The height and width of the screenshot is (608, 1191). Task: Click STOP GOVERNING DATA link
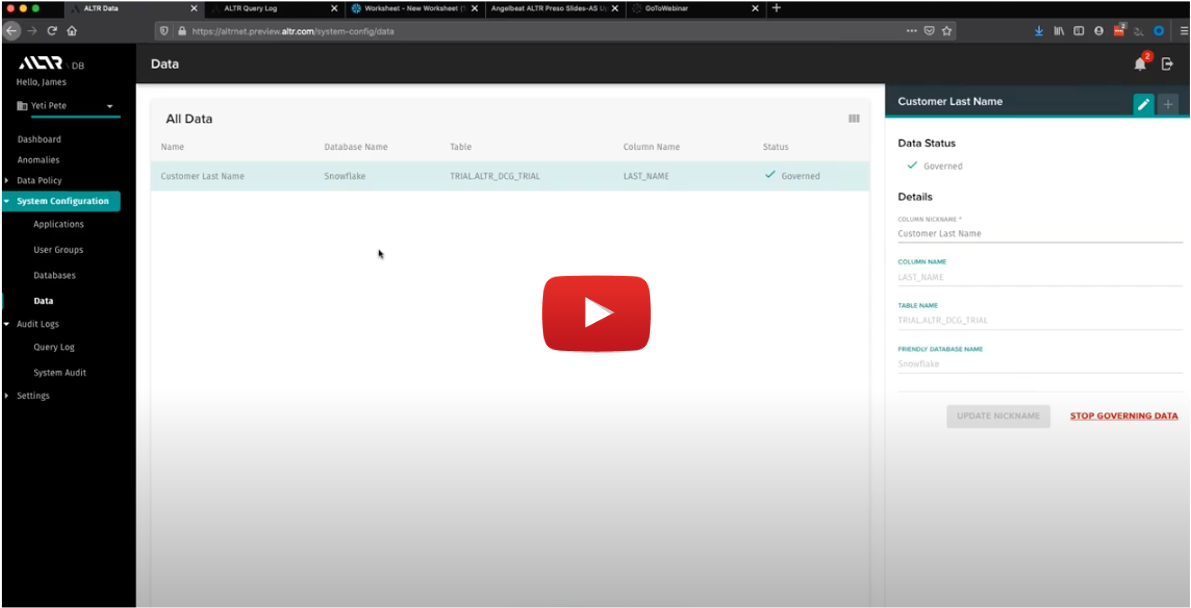coord(1123,416)
